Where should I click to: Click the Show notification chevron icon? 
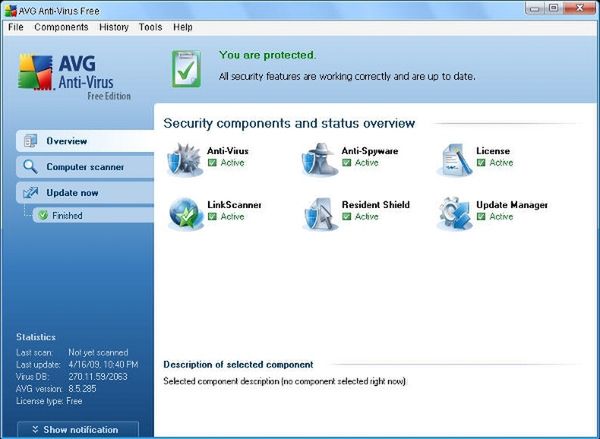pyautogui.click(x=35, y=429)
